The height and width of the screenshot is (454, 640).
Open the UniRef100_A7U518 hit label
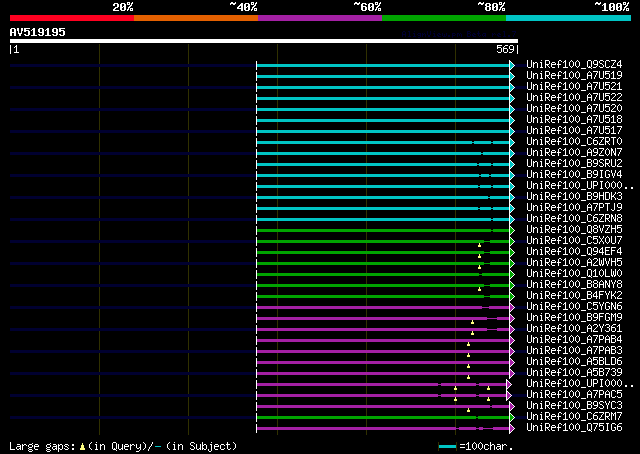[x=574, y=120]
